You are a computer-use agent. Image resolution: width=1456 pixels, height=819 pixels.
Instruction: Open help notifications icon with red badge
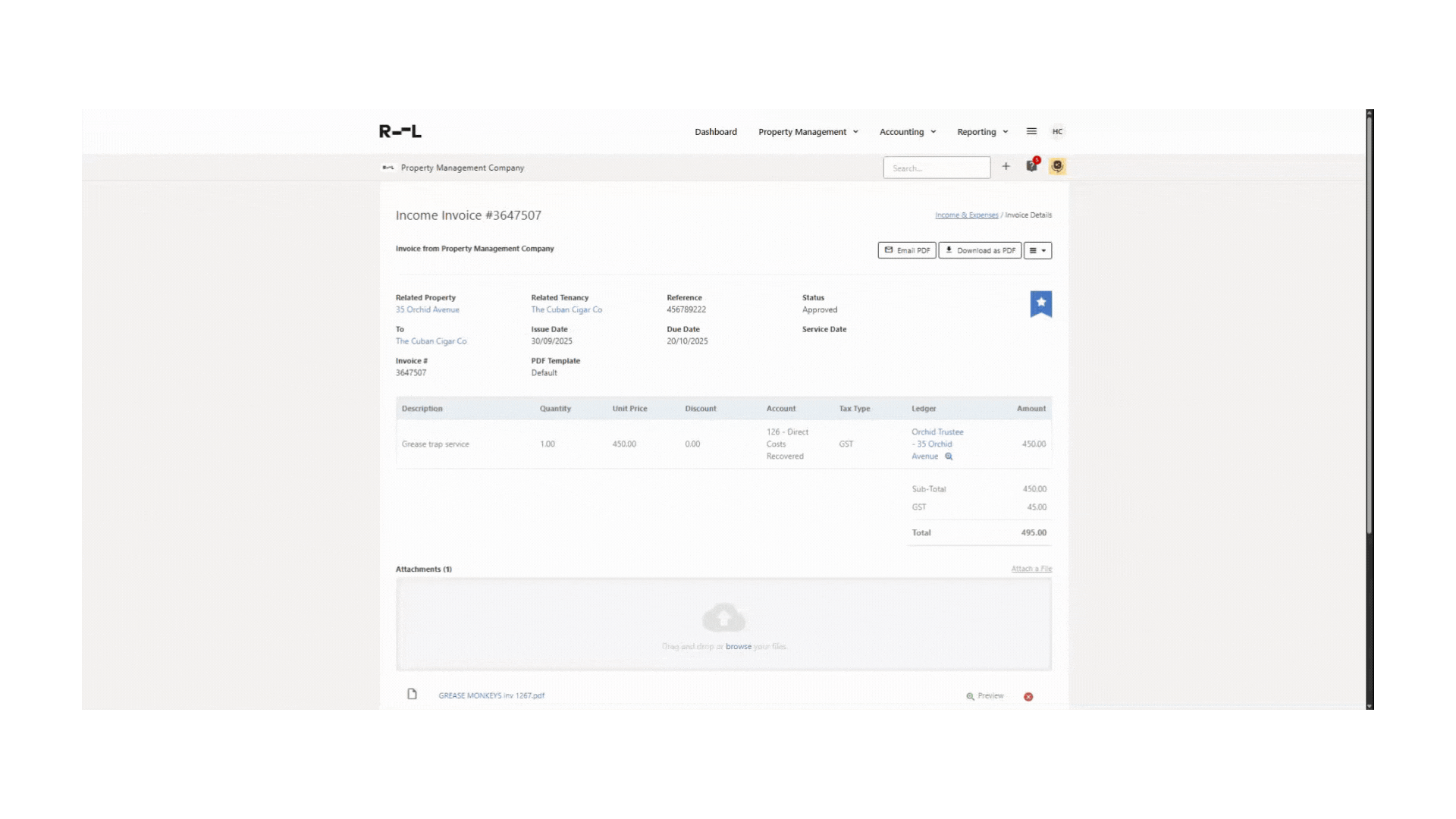(x=1031, y=166)
